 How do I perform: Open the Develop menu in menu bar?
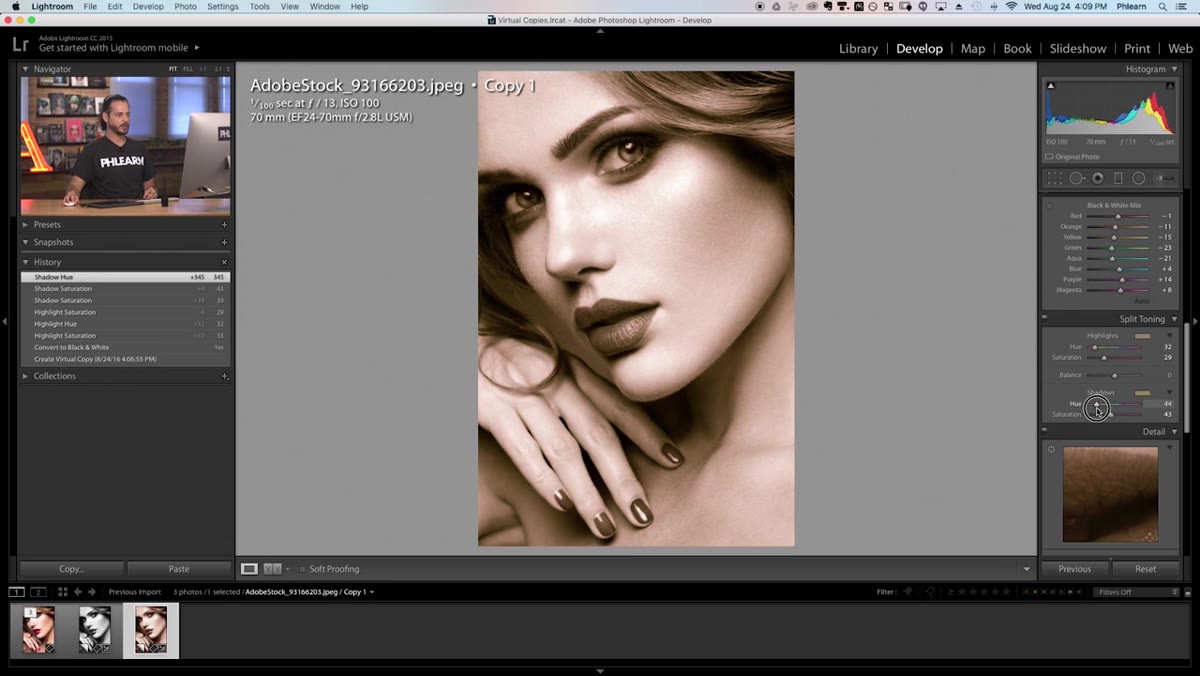tap(148, 6)
